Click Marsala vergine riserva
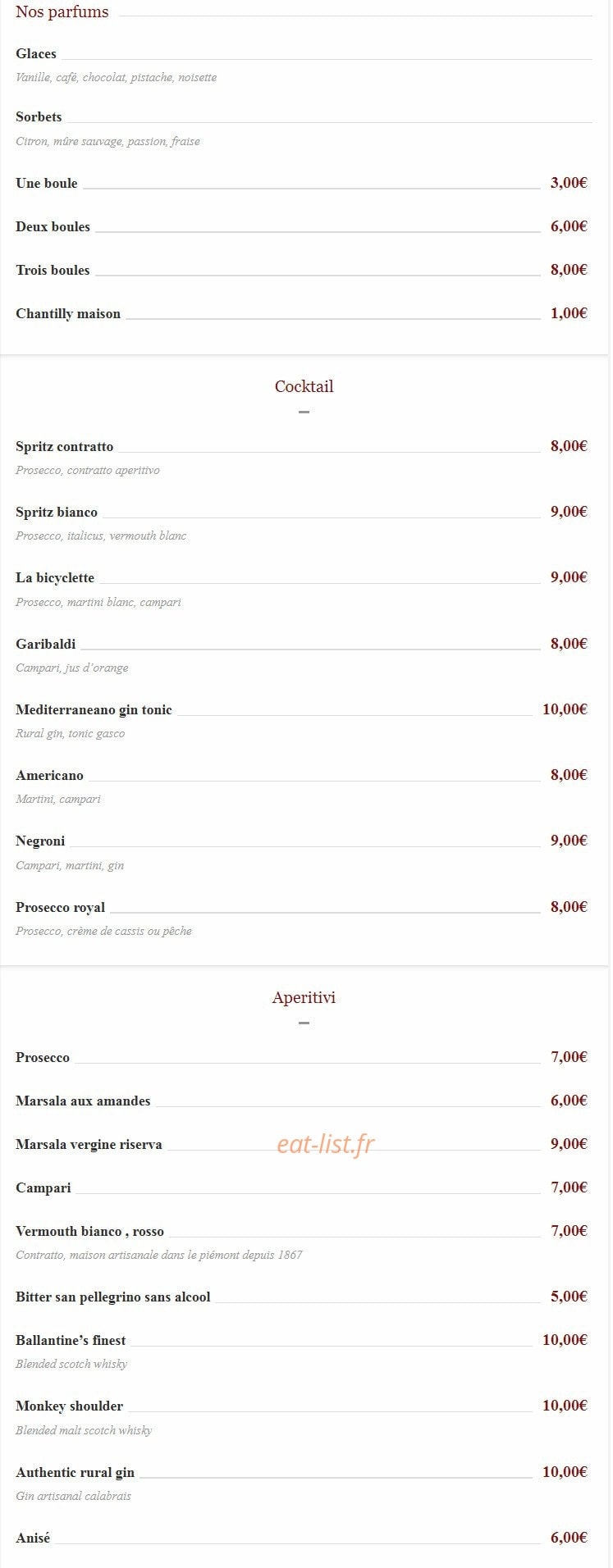 pyautogui.click(x=89, y=1145)
